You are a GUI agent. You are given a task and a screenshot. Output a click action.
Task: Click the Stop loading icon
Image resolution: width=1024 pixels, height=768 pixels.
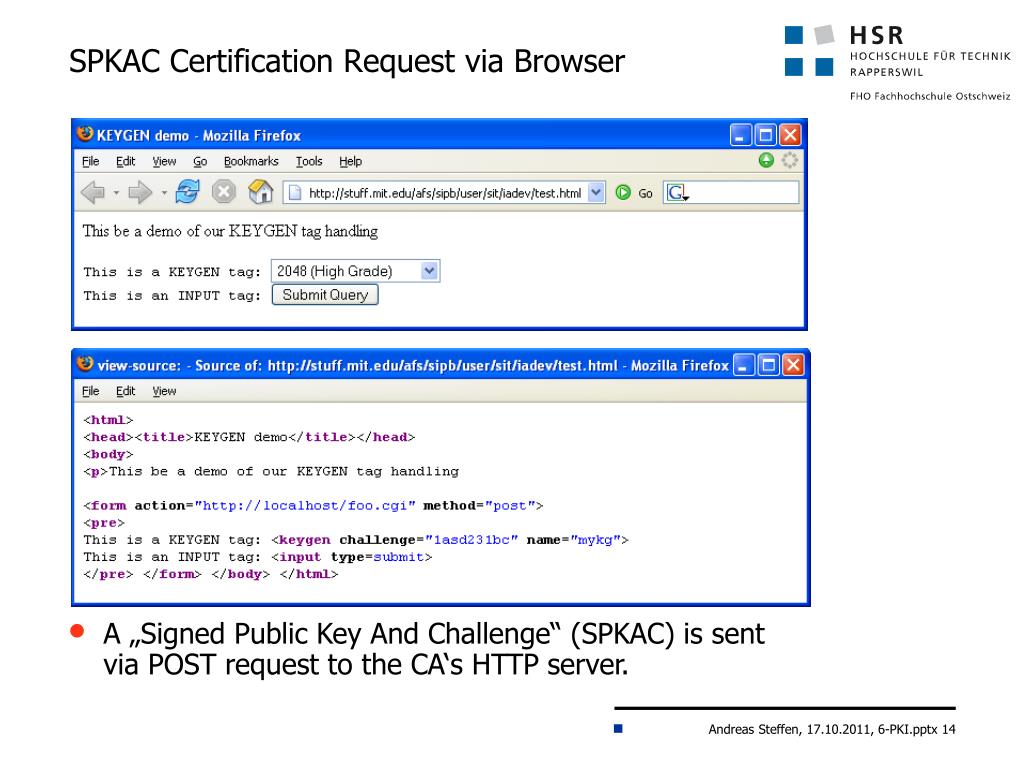click(x=224, y=192)
